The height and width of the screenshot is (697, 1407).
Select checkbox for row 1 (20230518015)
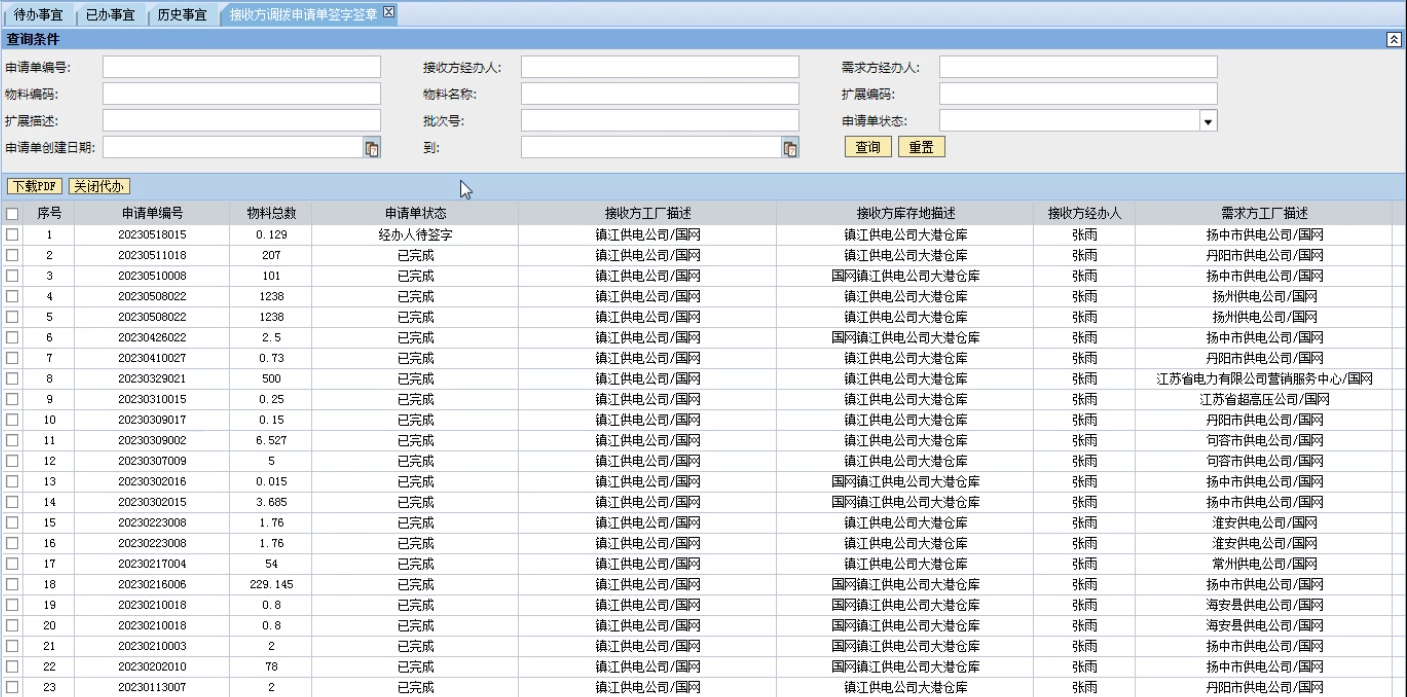(x=12, y=235)
